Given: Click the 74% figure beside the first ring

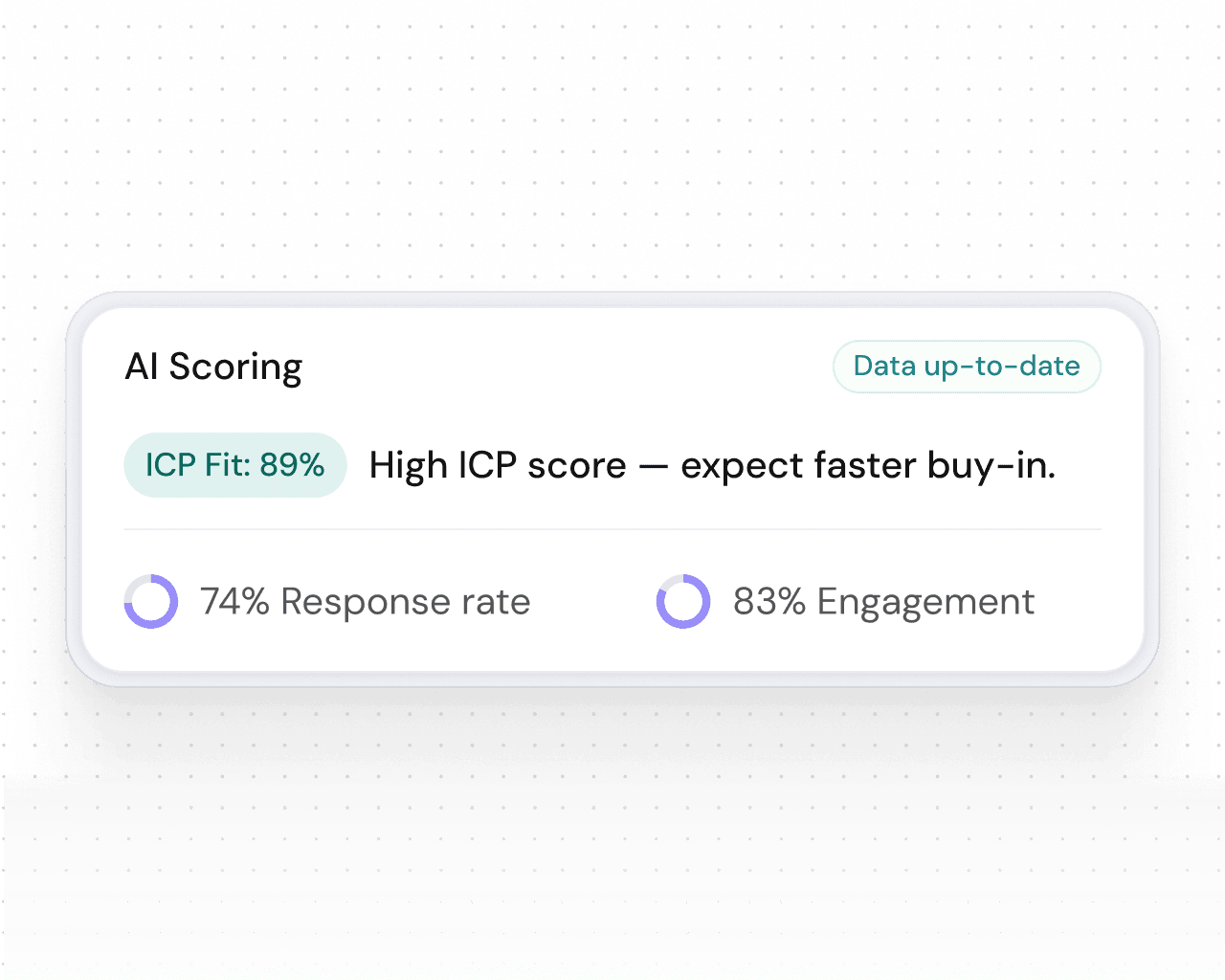Looking at the screenshot, I should (234, 602).
